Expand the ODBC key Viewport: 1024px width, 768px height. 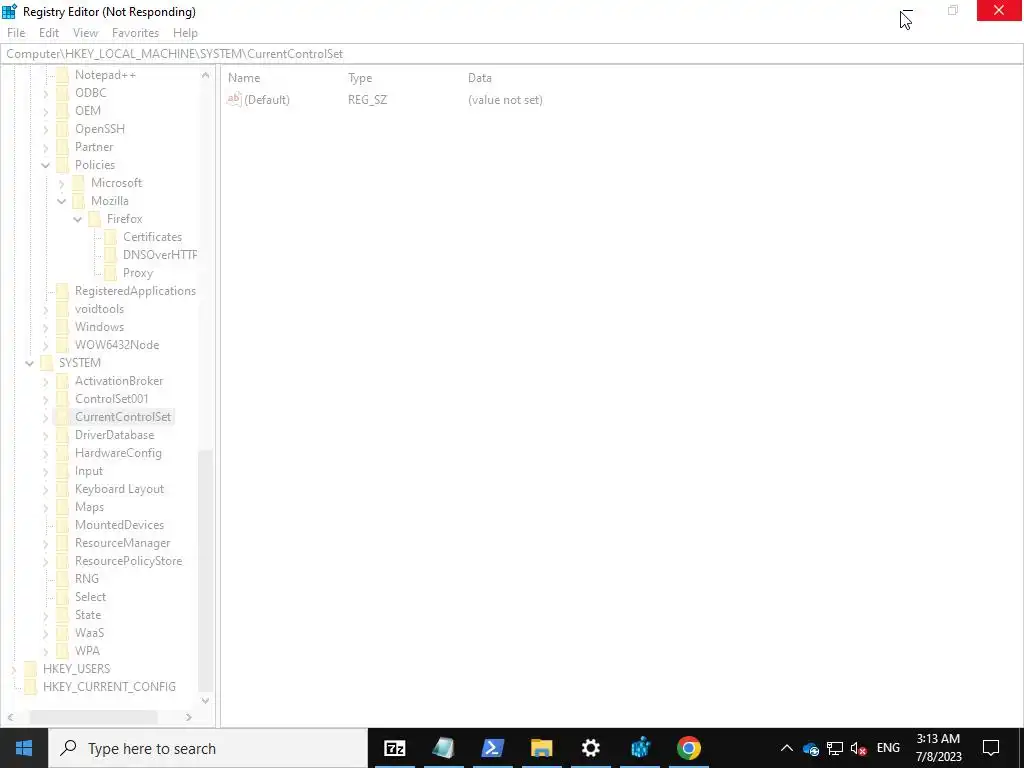point(46,93)
